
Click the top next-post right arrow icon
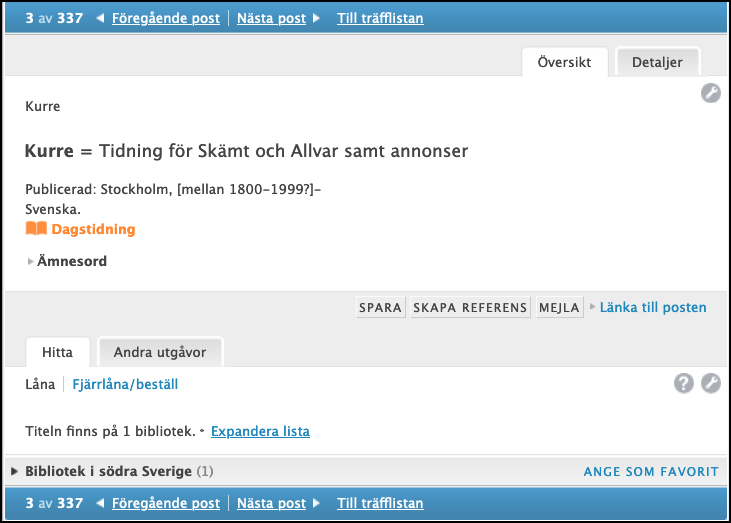316,18
